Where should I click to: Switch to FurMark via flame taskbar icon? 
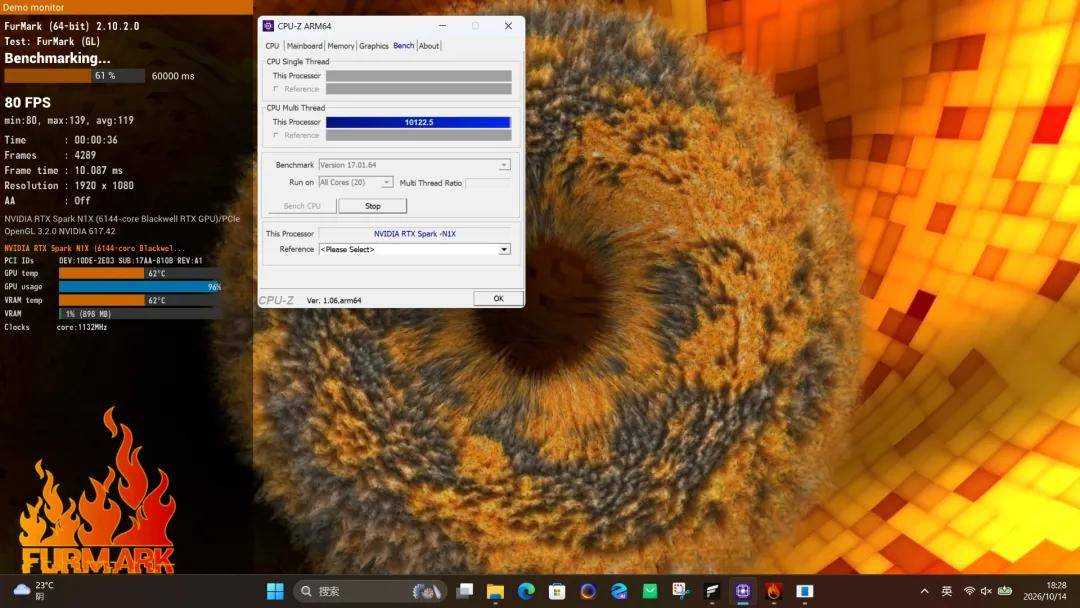tap(773, 591)
